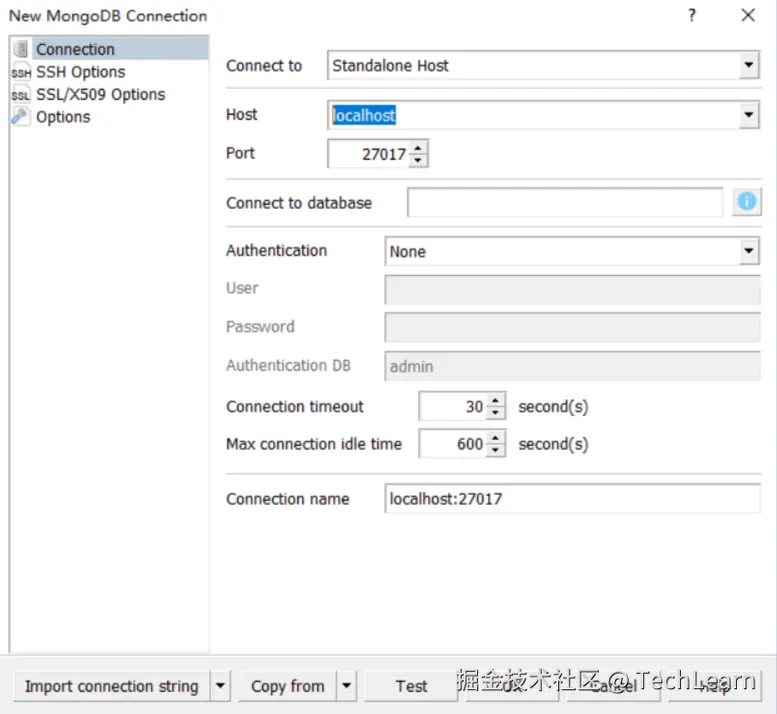Click the SSH file icon
777x714 pixels.
click(21, 72)
